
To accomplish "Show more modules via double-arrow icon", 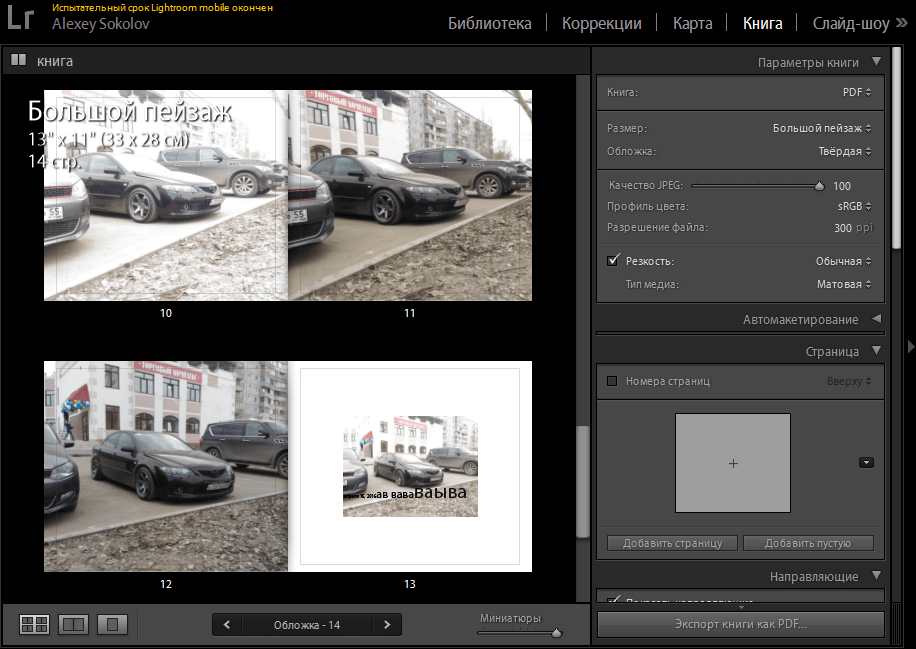I will (x=902, y=23).
